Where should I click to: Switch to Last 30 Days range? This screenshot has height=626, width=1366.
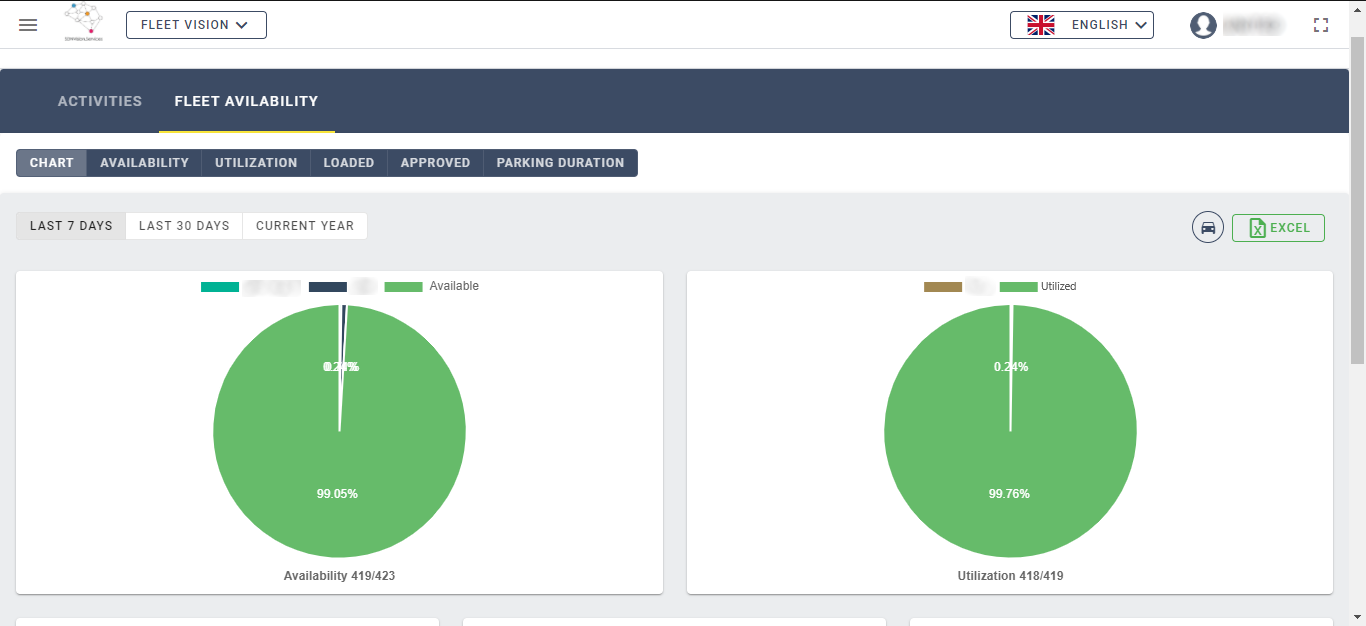click(184, 226)
